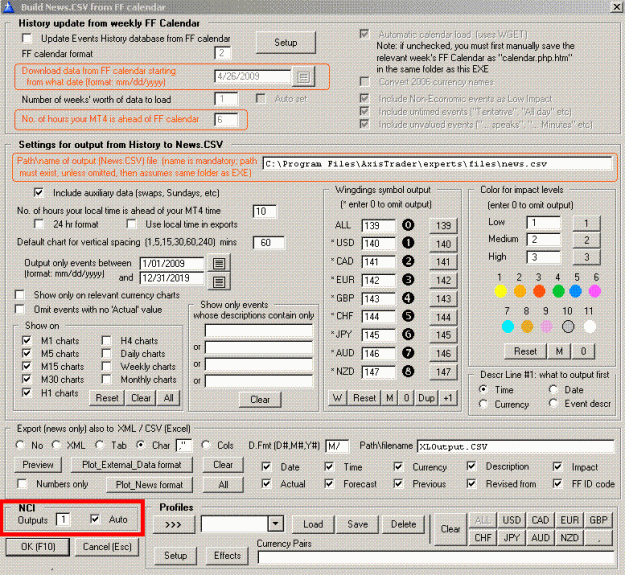The width and height of the screenshot is (625, 575).
Task: Click the AUD Wingdings symbol 7 icon
Action: pos(408,353)
